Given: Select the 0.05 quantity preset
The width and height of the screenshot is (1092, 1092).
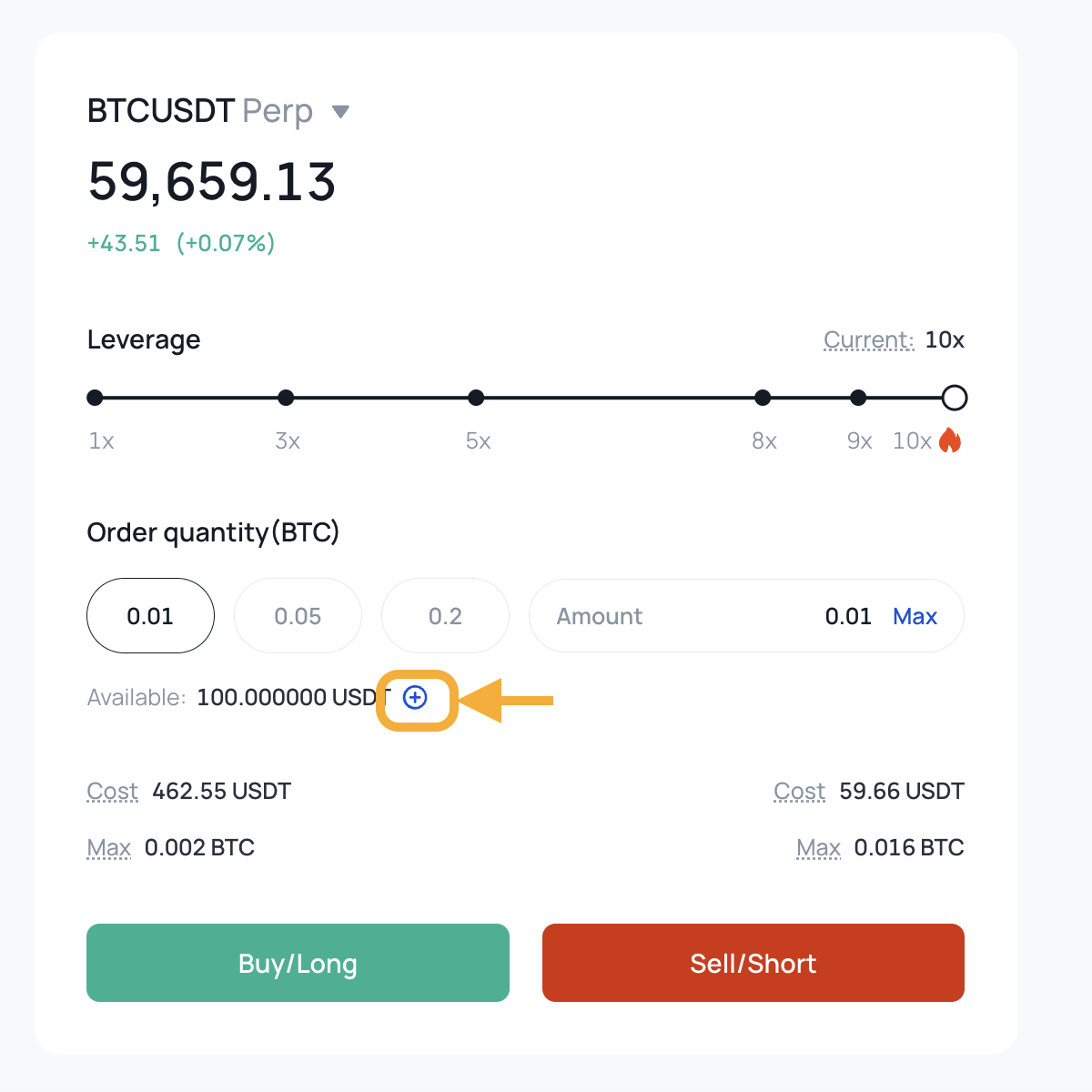Looking at the screenshot, I should coord(298,616).
